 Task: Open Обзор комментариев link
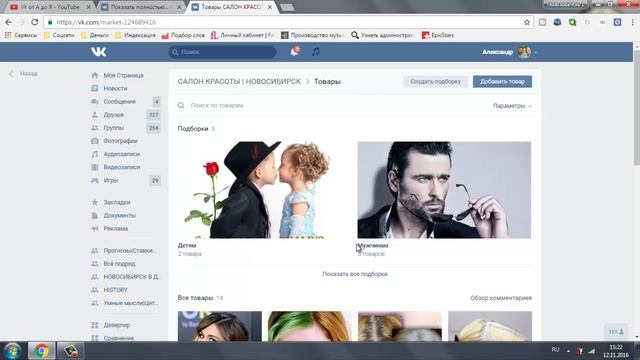pos(501,298)
